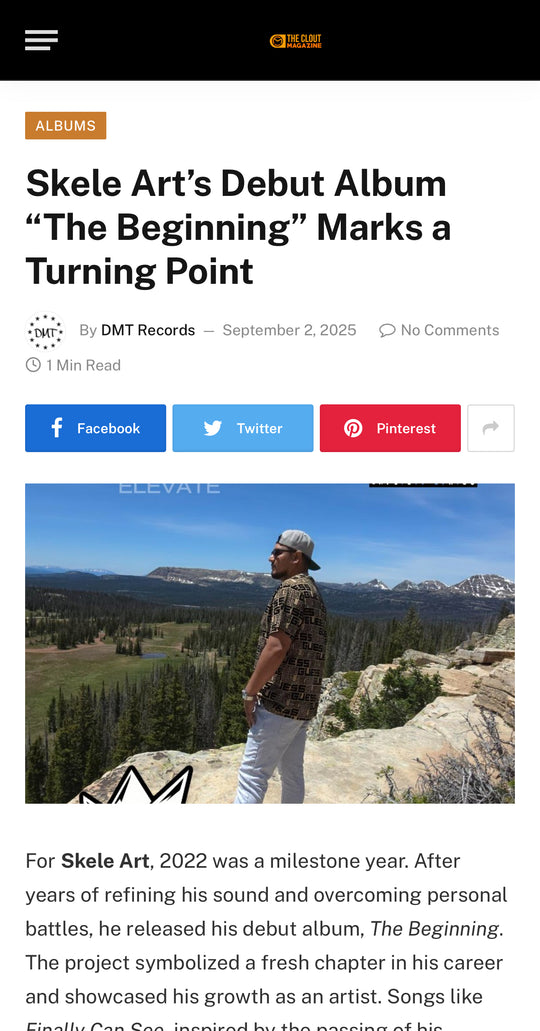
Task: Click the bold Skele Art text
Action: [x=105, y=861]
